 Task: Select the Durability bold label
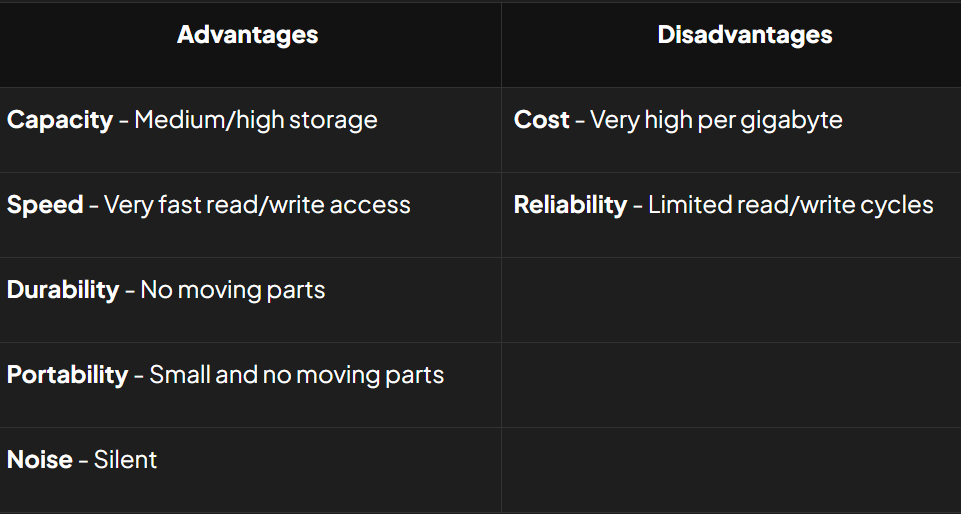point(63,290)
